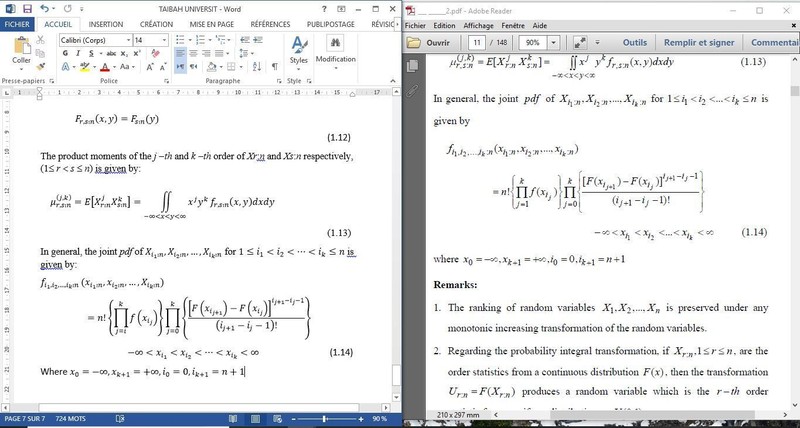Decrease font size with the smaller A icon
The height and width of the screenshot is (428, 800).
pyautogui.click(x=163, y=67)
